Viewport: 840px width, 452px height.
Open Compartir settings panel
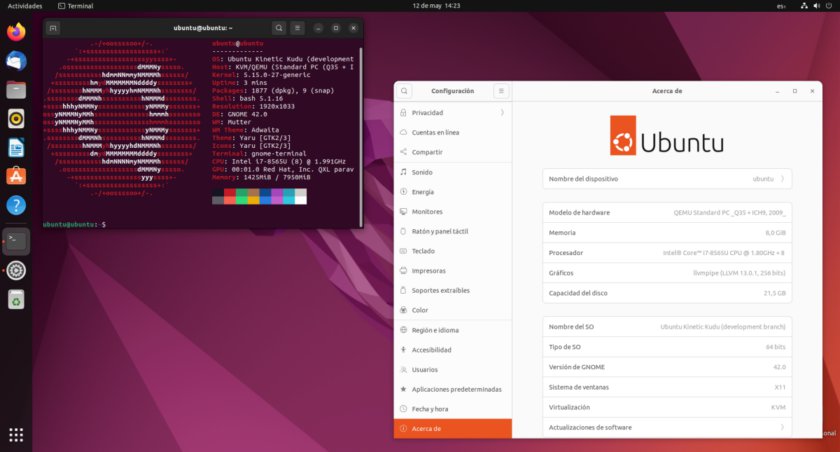point(453,152)
